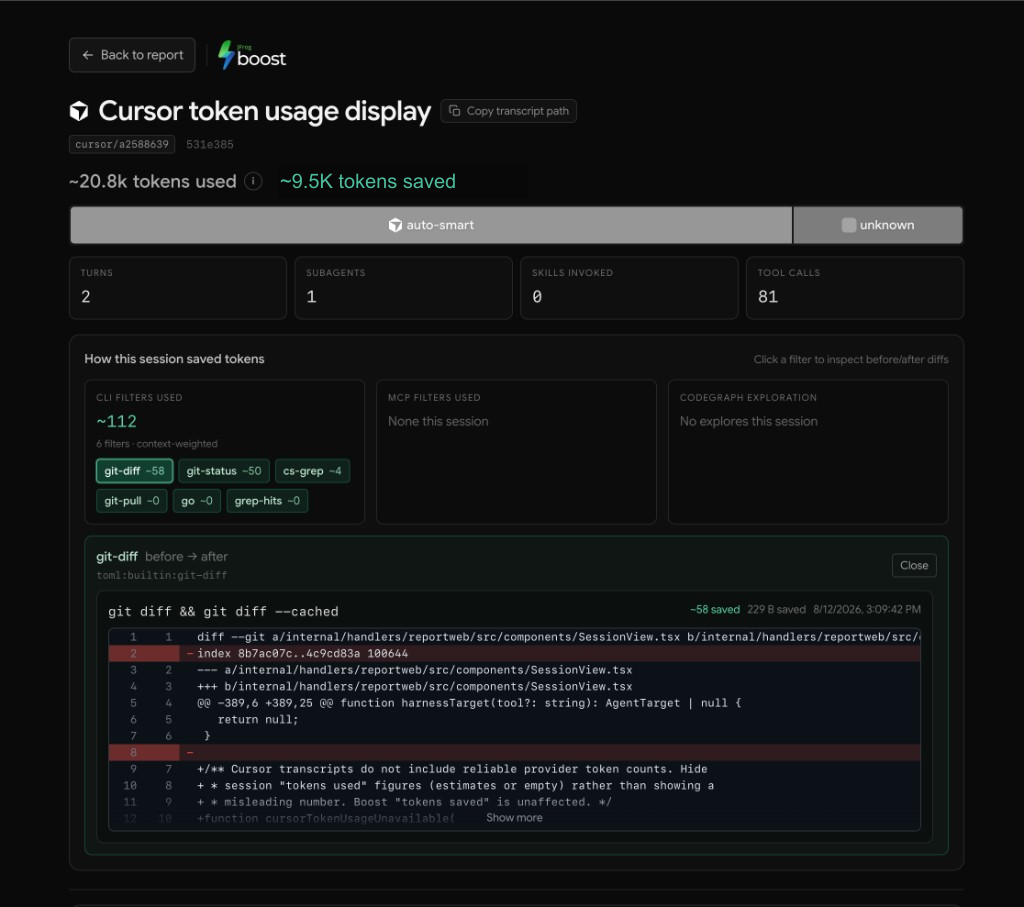Select the grep-hits filter chip
The image size is (1024, 907).
coord(267,501)
